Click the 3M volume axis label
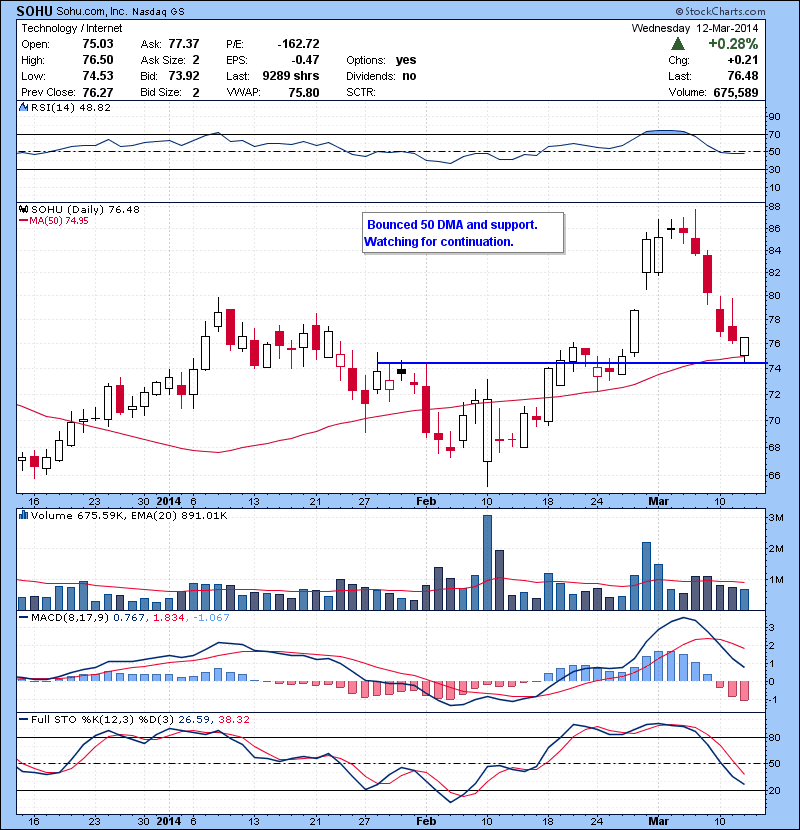Viewport: 800px width, 830px height. tap(776, 518)
